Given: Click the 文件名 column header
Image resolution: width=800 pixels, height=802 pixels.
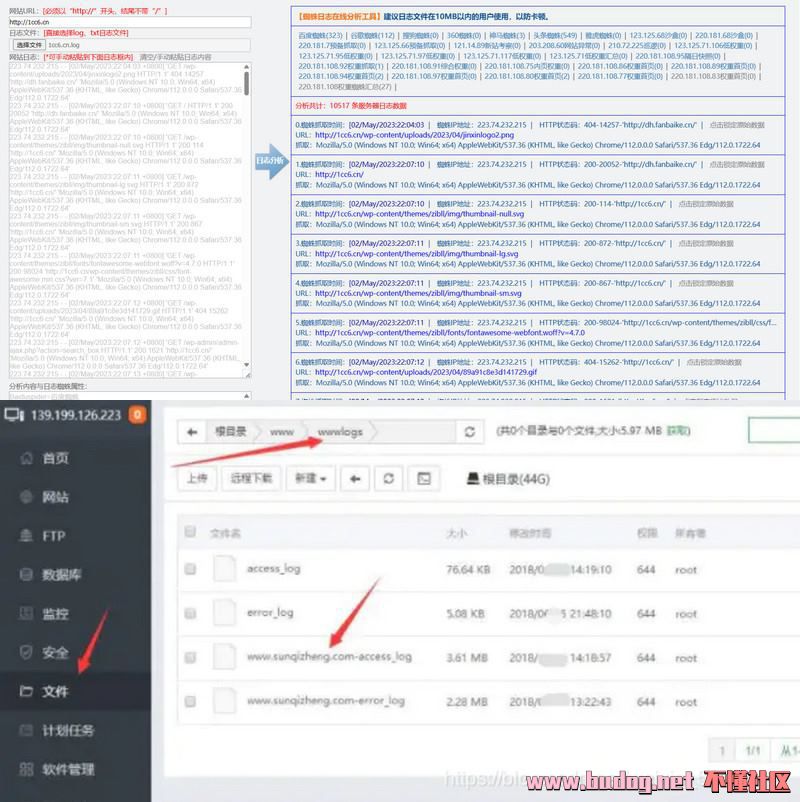Looking at the screenshot, I should click(x=225, y=533).
